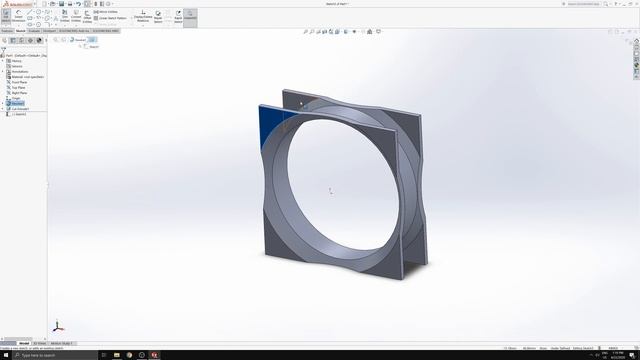Viewport: 640px width, 360px height.
Task: Click the Print icon
Action: tap(70, 4)
